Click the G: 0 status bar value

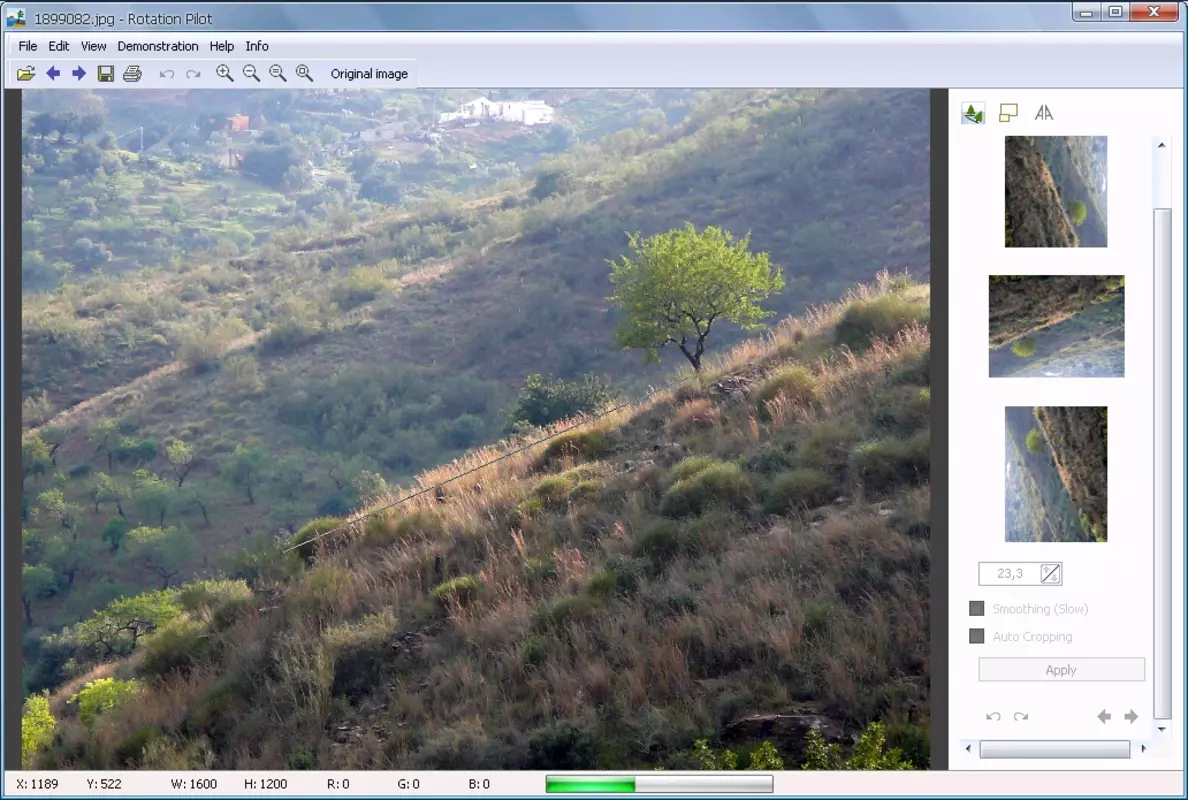408,784
